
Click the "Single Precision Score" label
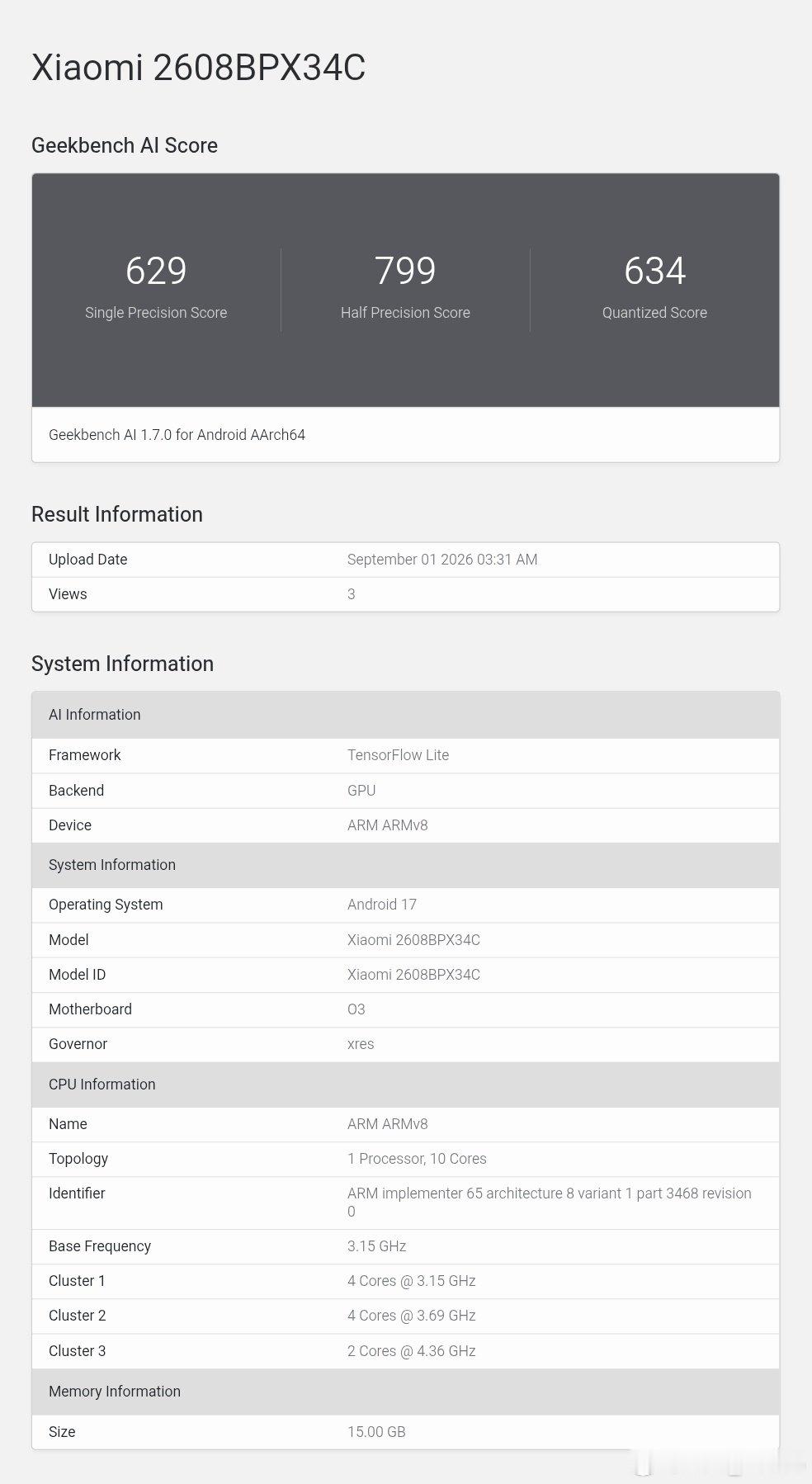pyautogui.click(x=156, y=313)
